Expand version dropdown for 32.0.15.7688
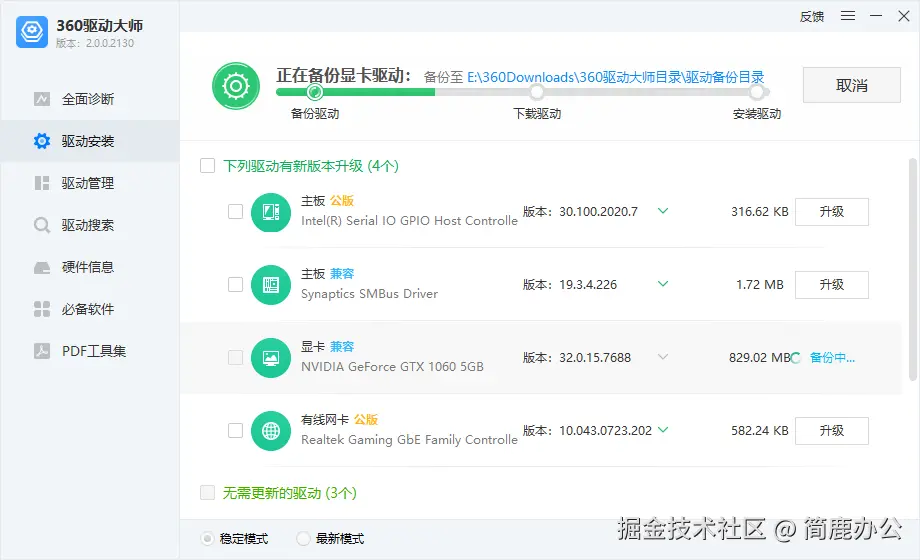 coord(663,356)
